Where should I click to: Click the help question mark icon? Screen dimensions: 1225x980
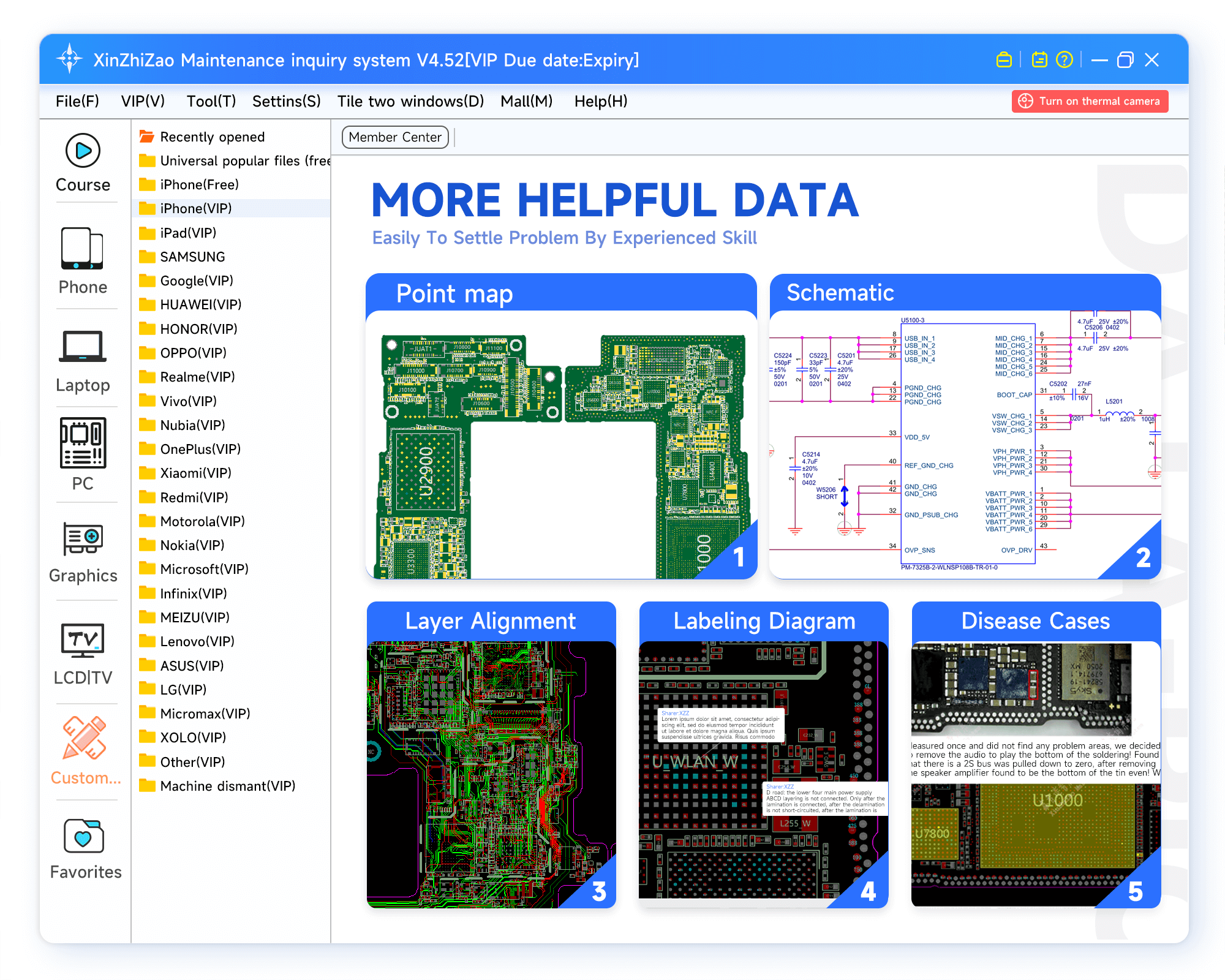pos(1065,60)
